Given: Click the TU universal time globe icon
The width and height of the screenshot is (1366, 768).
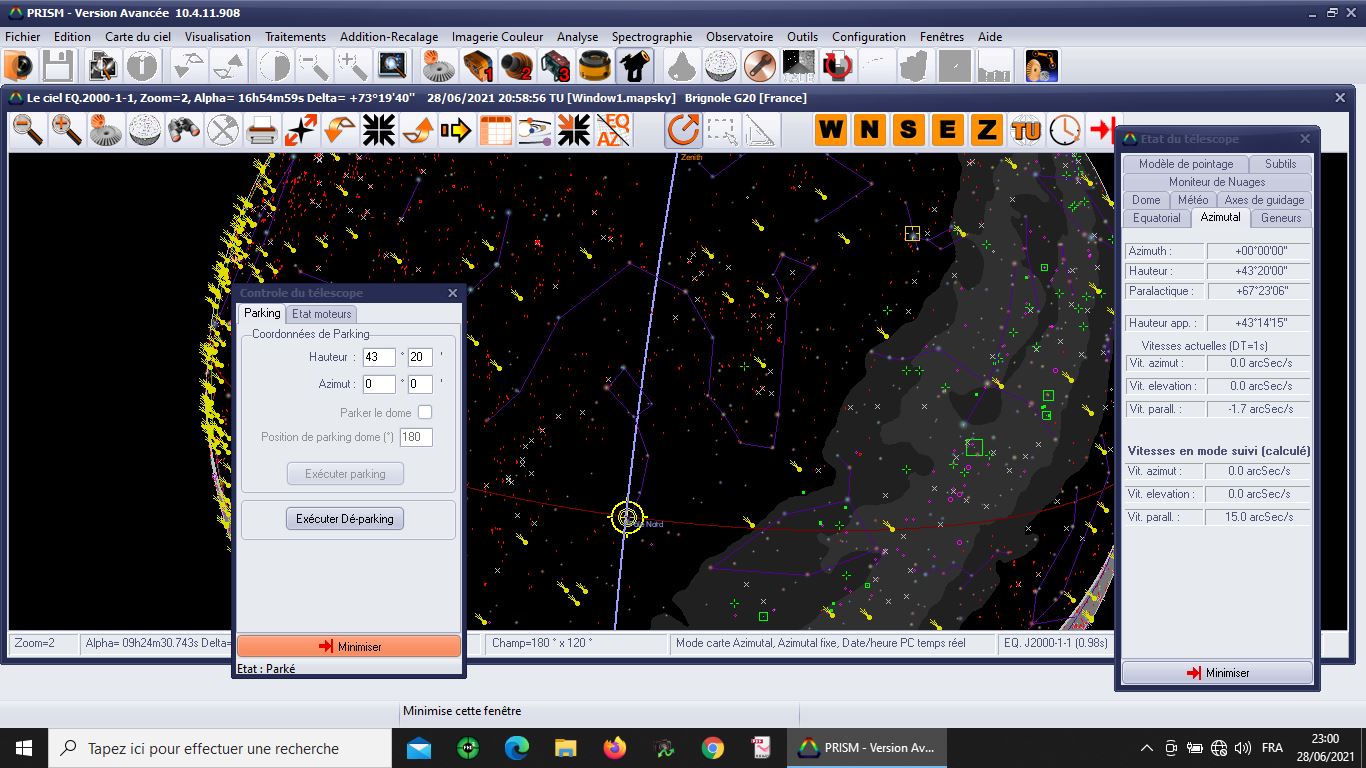Looking at the screenshot, I should click(1026, 130).
